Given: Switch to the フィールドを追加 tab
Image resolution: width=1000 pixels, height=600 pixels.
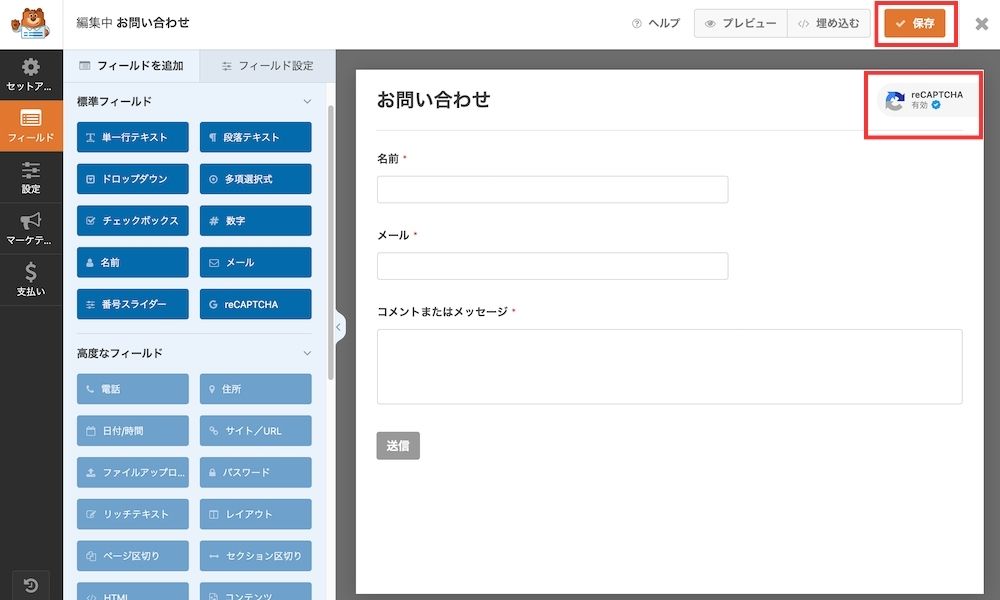Looking at the screenshot, I should pyautogui.click(x=131, y=66).
